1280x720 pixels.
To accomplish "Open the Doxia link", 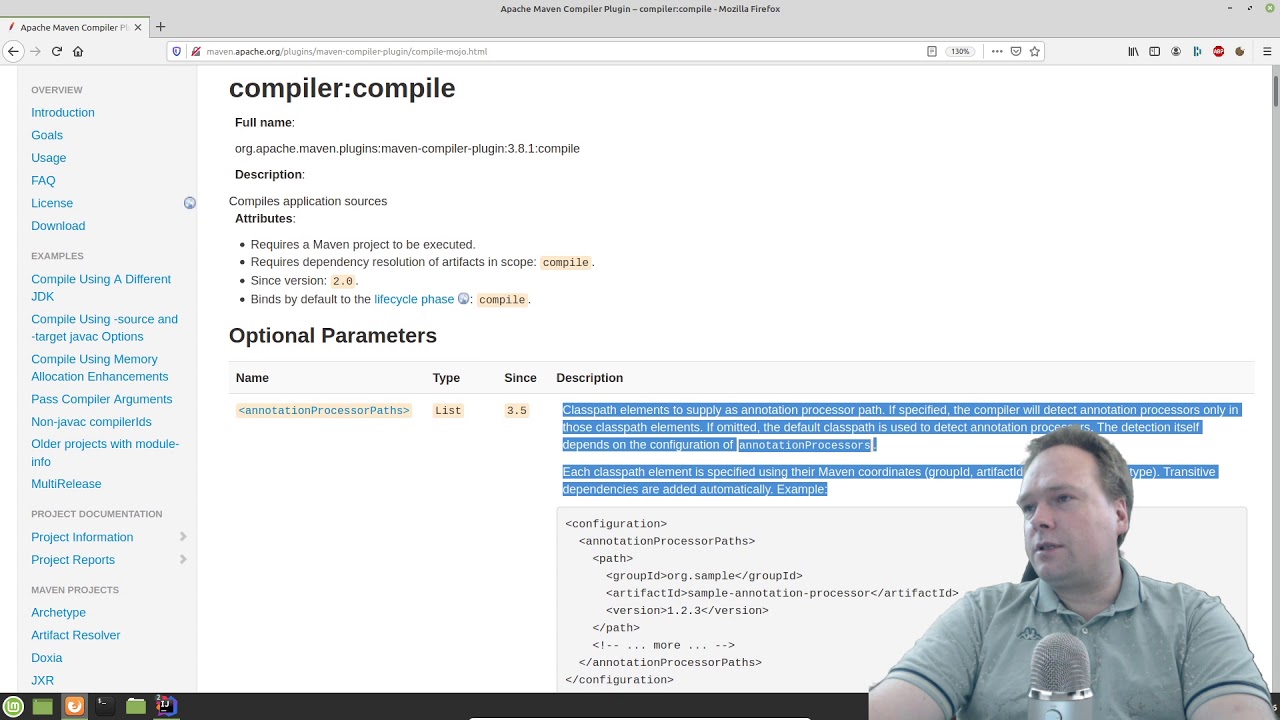I will pos(47,658).
